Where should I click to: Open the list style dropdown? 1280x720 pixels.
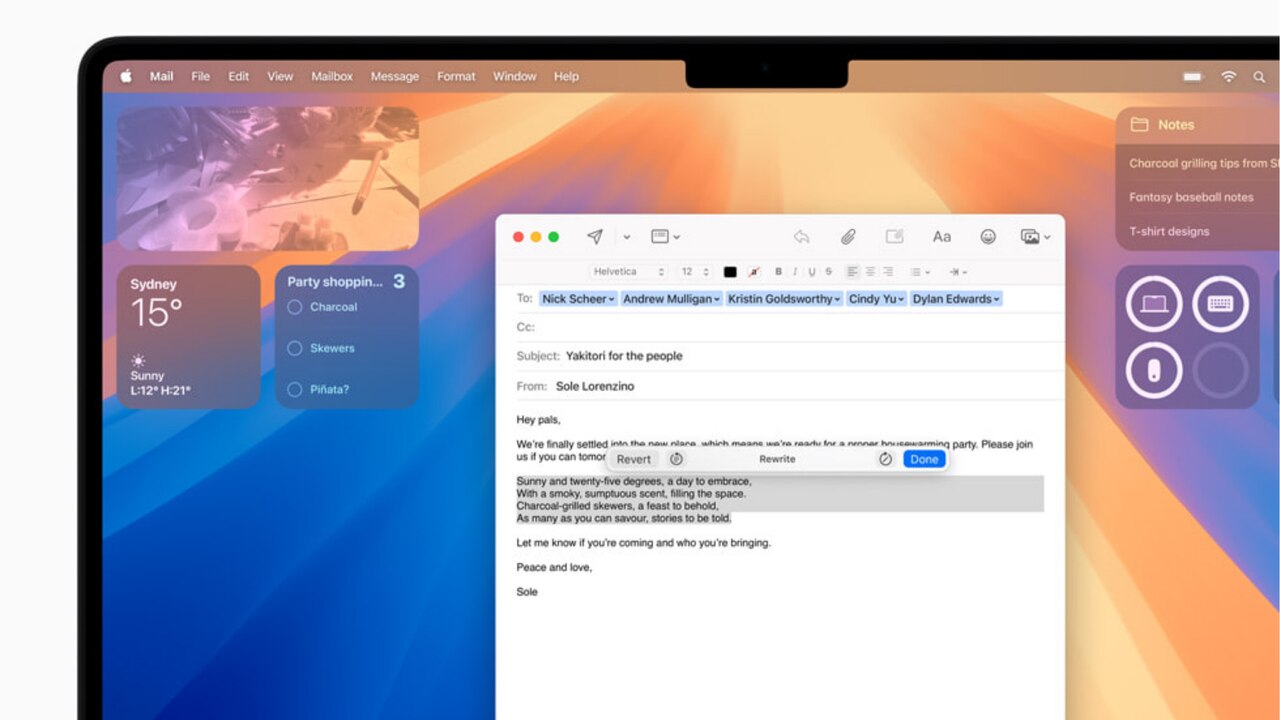[x=920, y=272]
